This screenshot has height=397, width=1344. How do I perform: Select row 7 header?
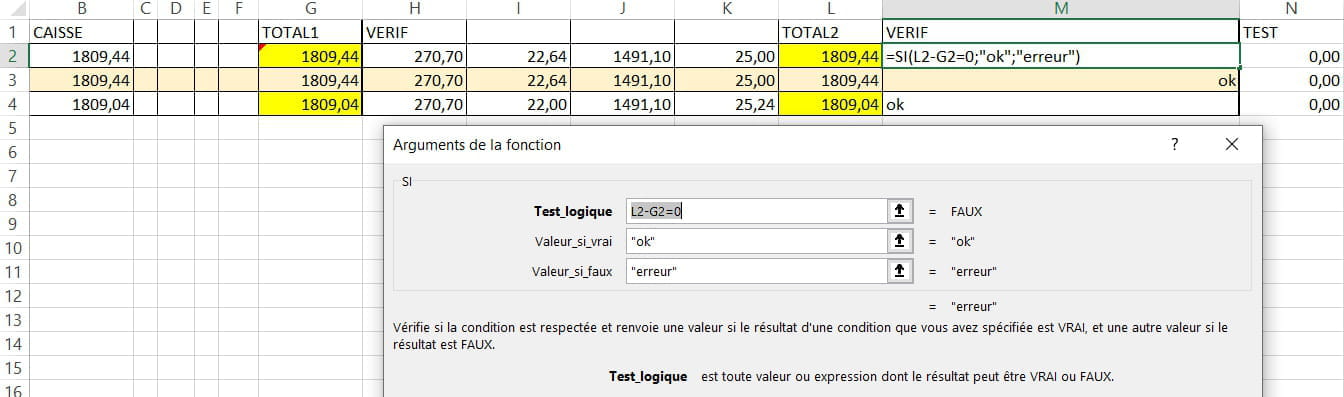pyautogui.click(x=14, y=176)
